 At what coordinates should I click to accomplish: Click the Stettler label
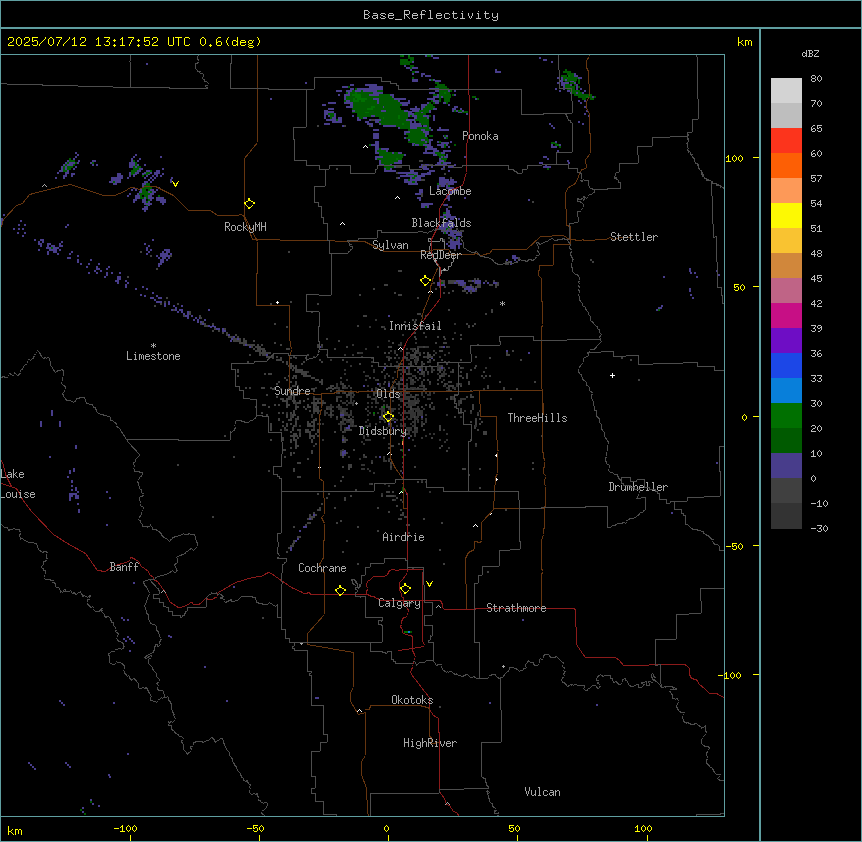pos(634,237)
